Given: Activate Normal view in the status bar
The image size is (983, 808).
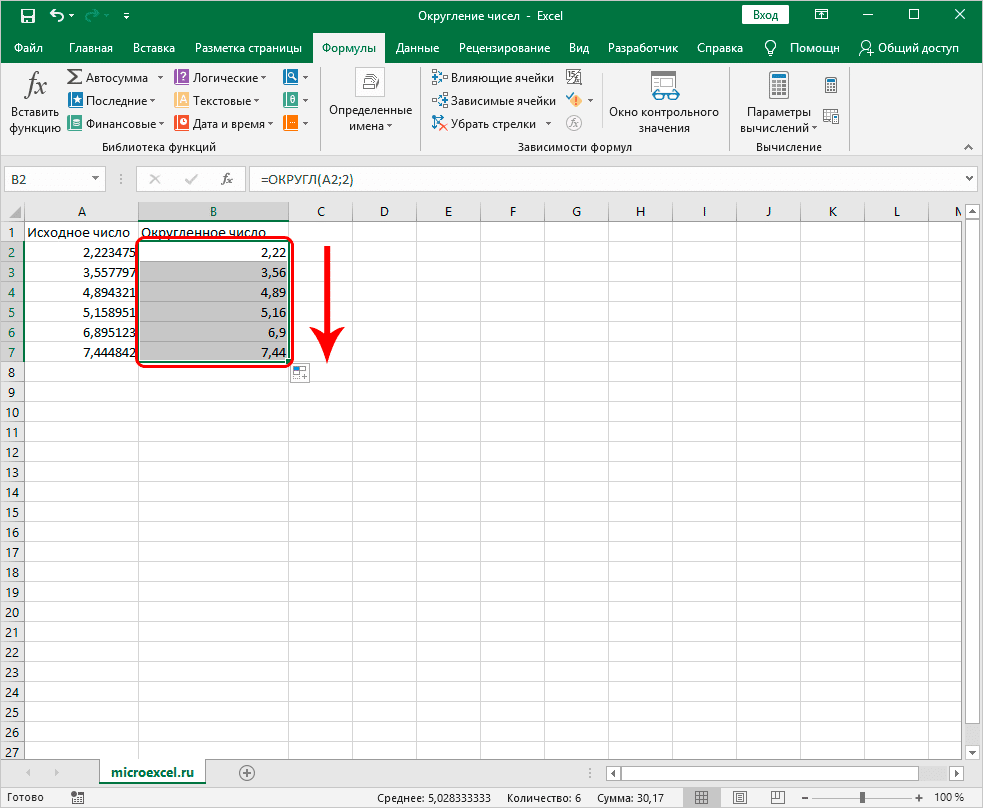Looking at the screenshot, I should [x=699, y=798].
